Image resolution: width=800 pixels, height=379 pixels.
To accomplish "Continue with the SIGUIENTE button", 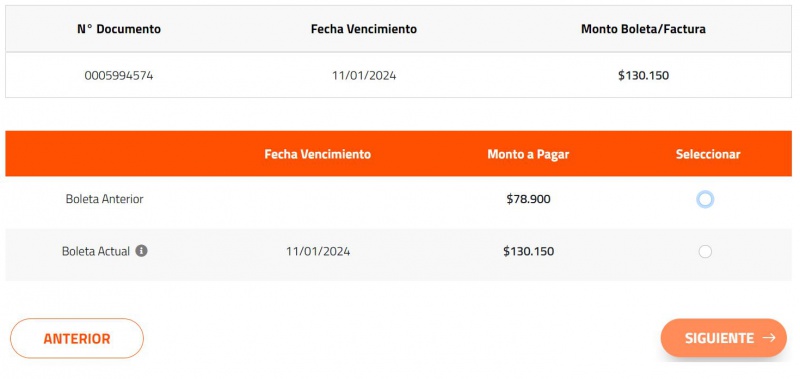I will click(x=723, y=338).
